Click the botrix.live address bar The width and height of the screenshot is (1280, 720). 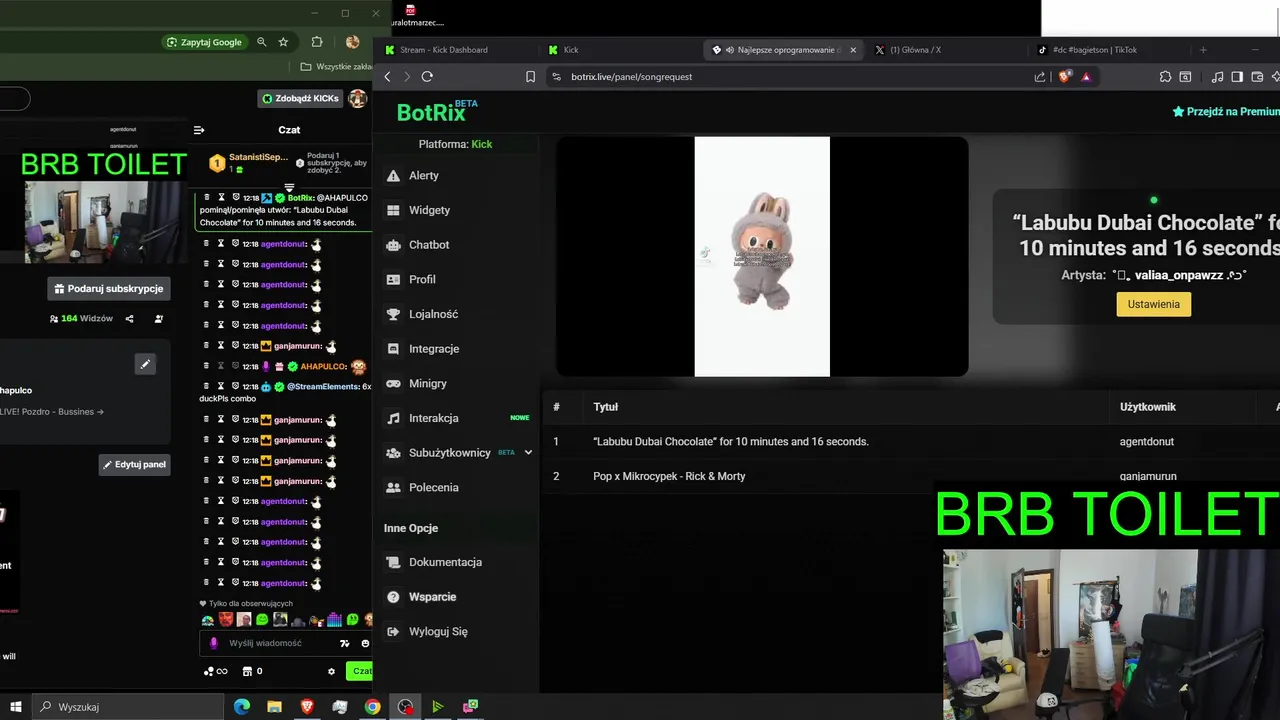[790, 77]
